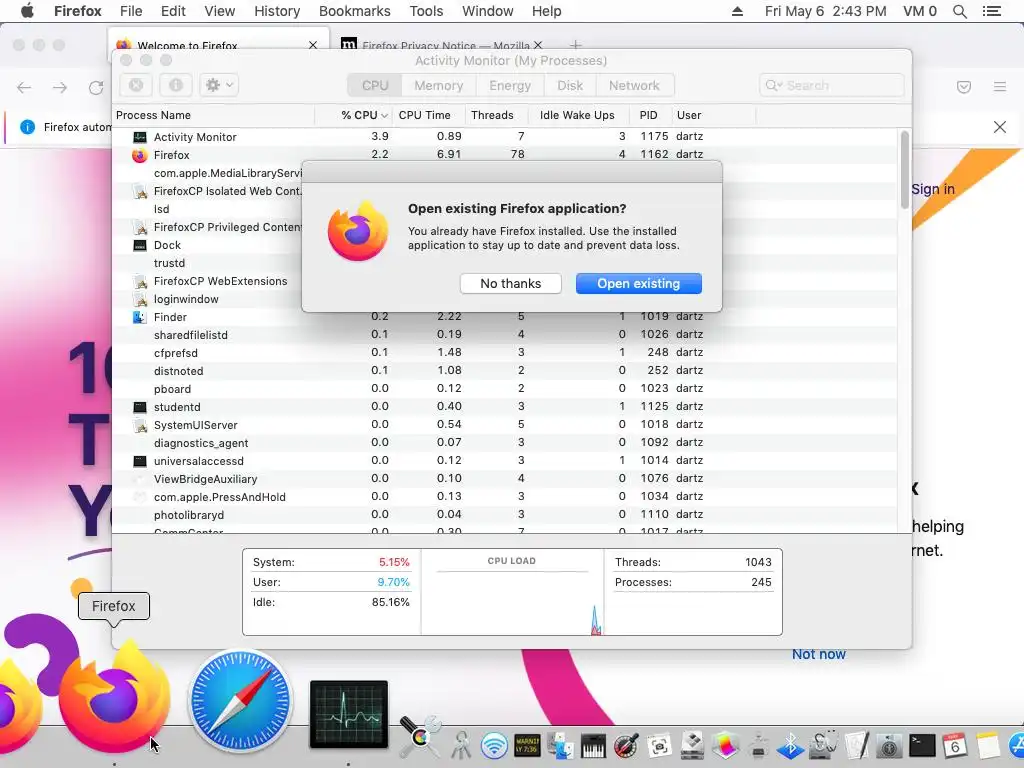1024x768 pixels.
Task: Click the Not now link
Action: point(818,654)
